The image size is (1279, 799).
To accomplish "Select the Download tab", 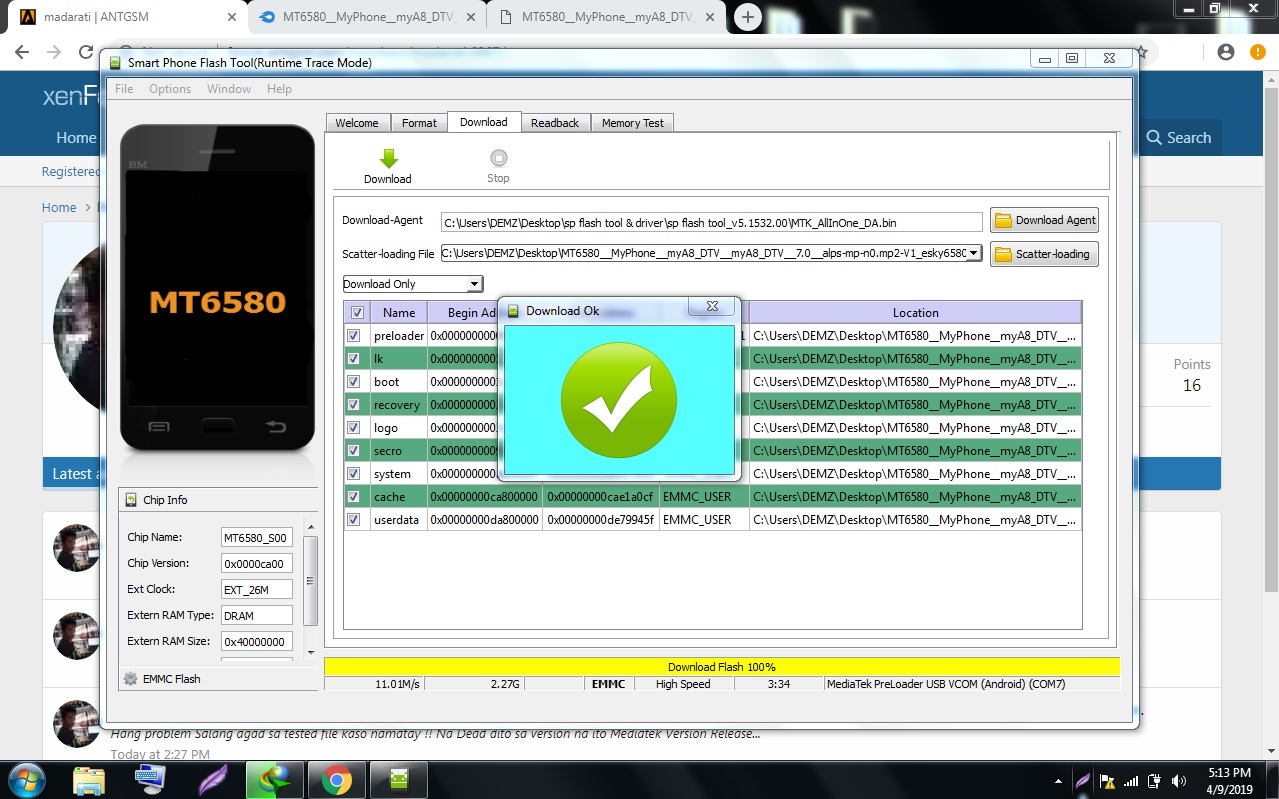I will [484, 122].
